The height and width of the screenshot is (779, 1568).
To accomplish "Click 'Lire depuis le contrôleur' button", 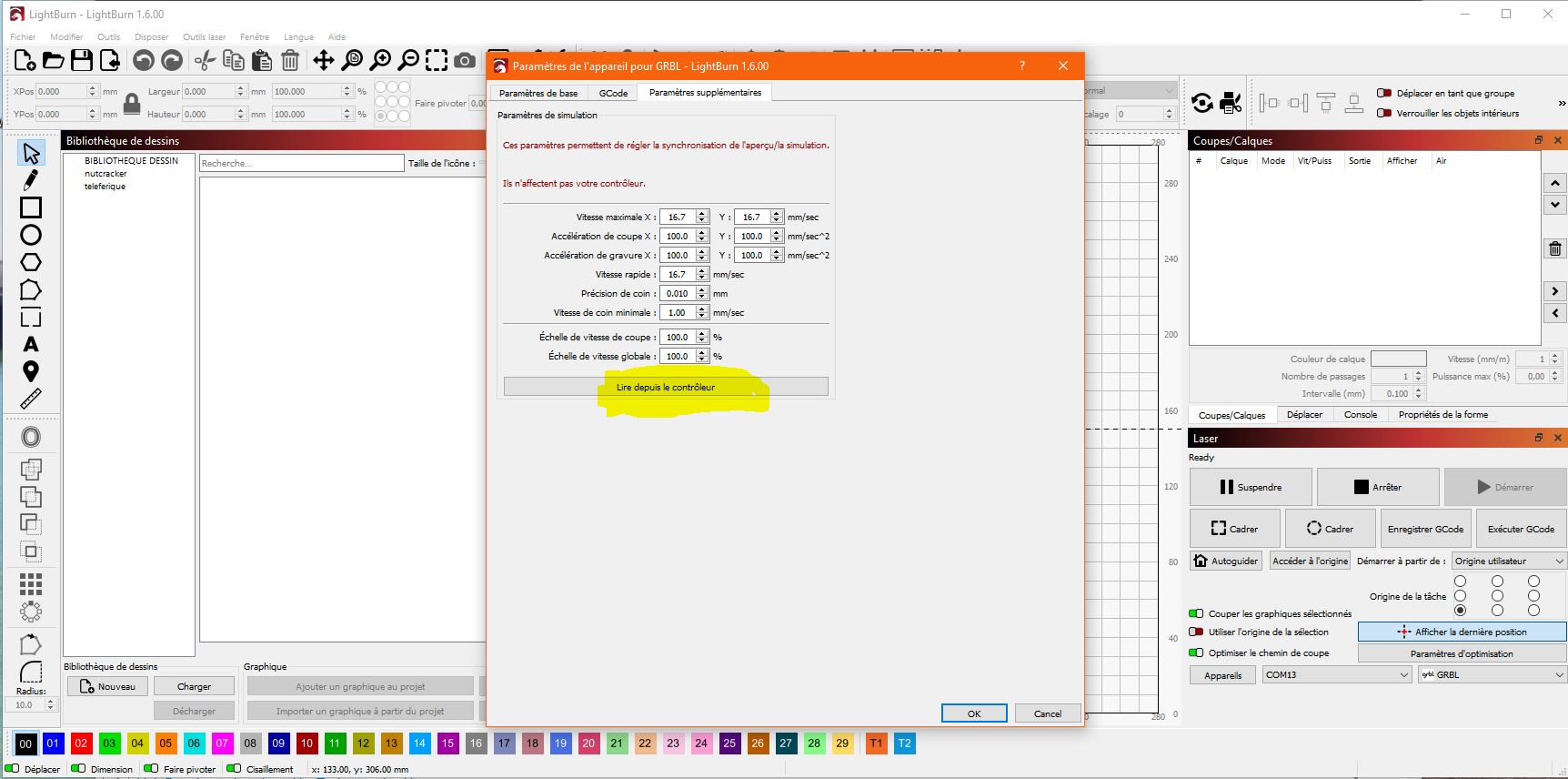I will (x=666, y=387).
